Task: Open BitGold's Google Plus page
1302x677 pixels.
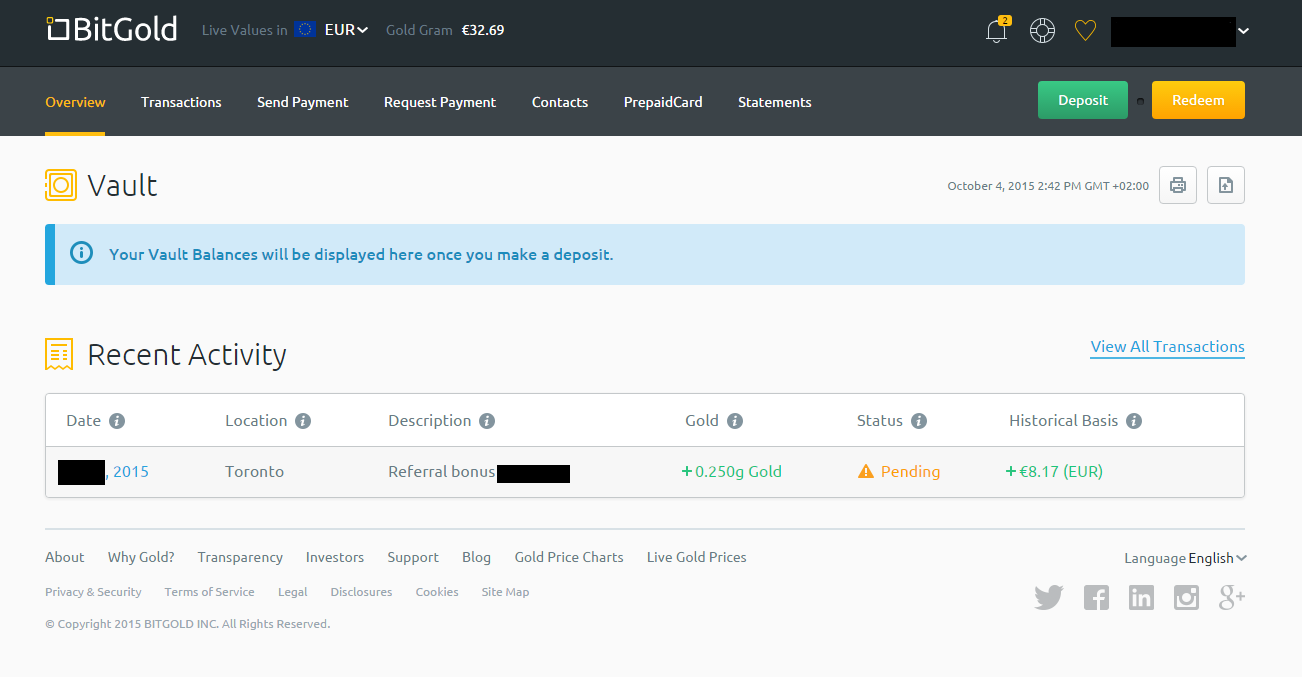Action: point(1232,598)
